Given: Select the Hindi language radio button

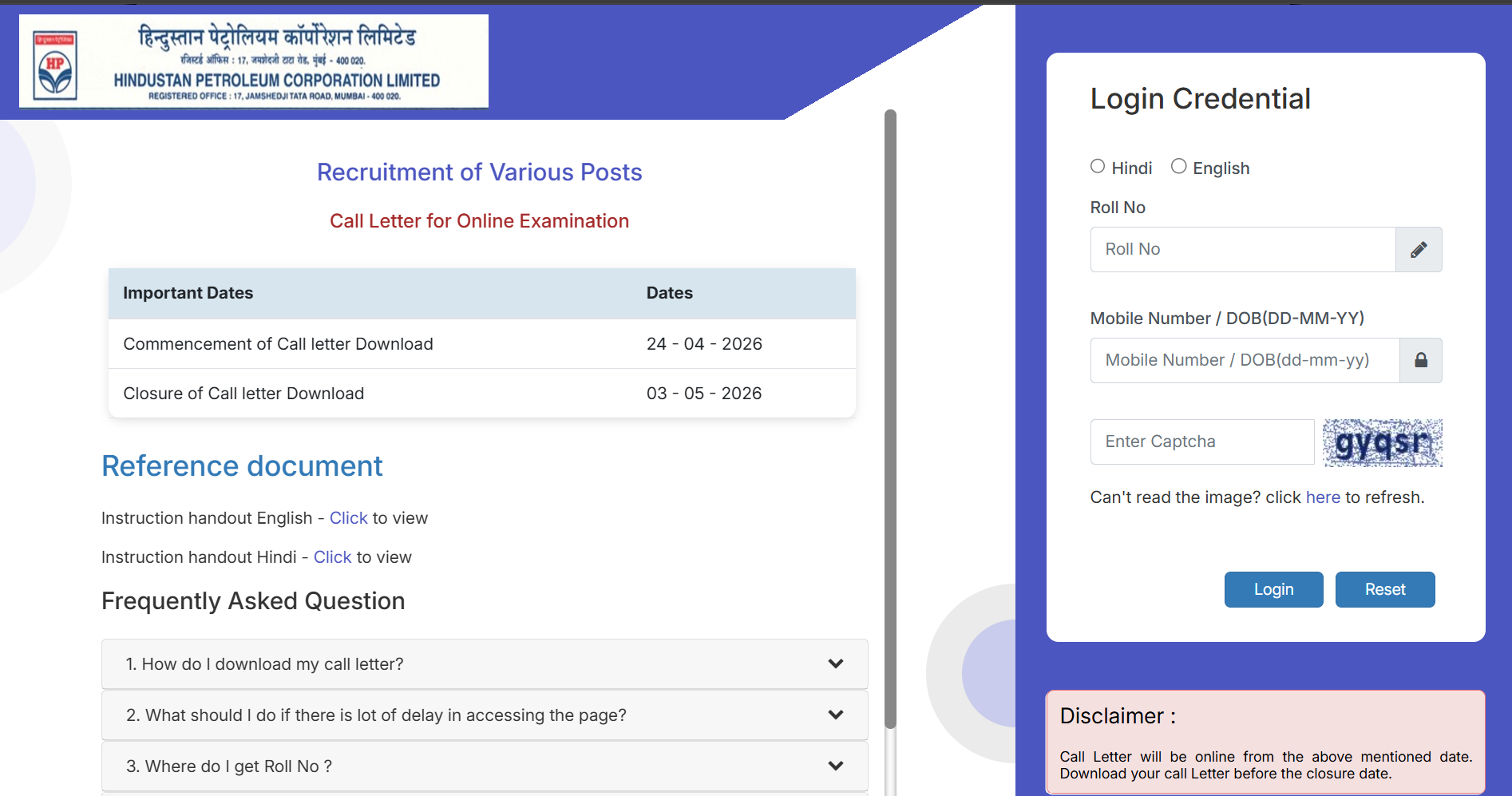Looking at the screenshot, I should [1097, 166].
